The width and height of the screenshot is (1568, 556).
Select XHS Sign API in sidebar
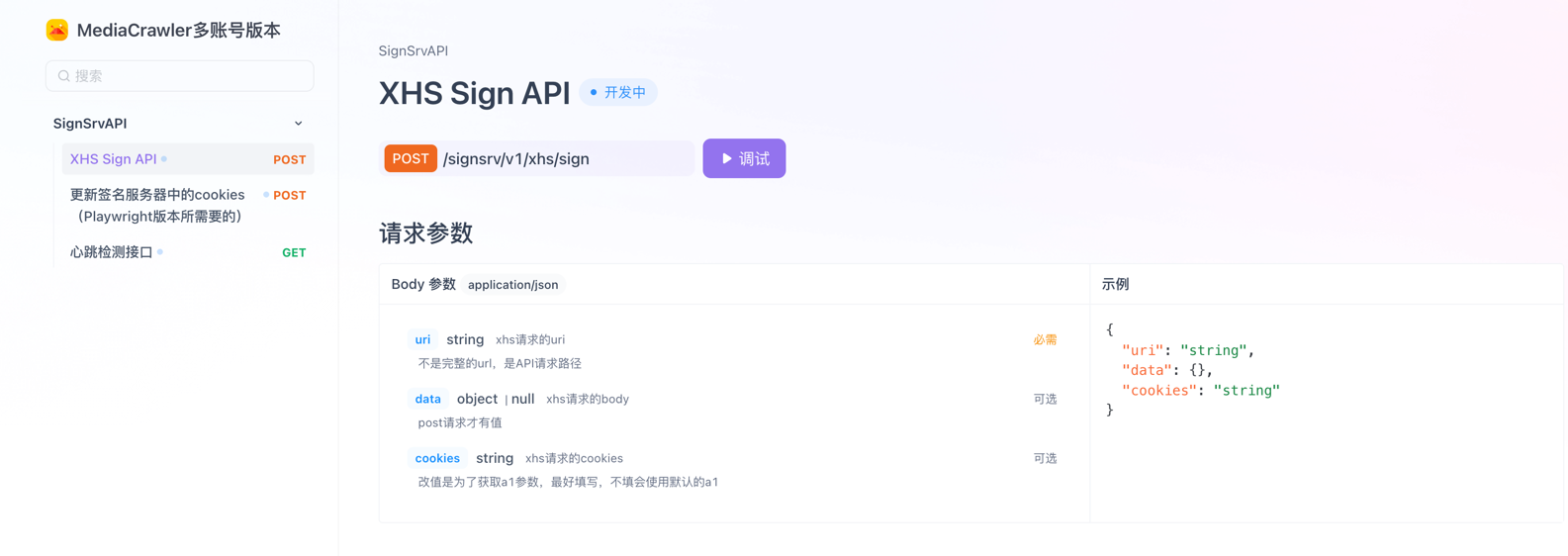click(x=113, y=159)
